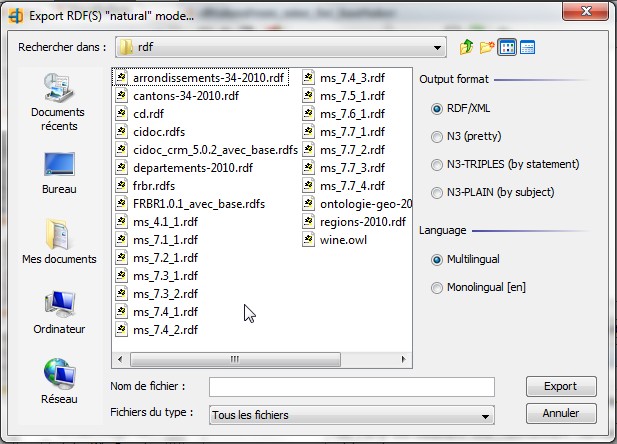Screen dimensions: 617x444
Task: Click file icon of cantons-34-2010.rdf
Action: click(x=122, y=95)
